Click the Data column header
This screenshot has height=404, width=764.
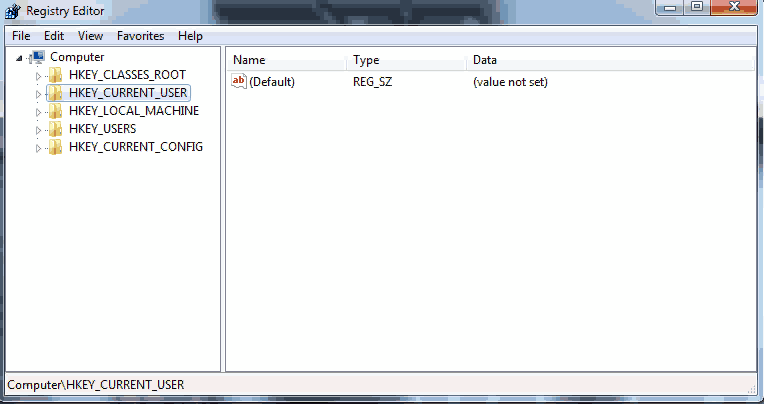(x=610, y=60)
